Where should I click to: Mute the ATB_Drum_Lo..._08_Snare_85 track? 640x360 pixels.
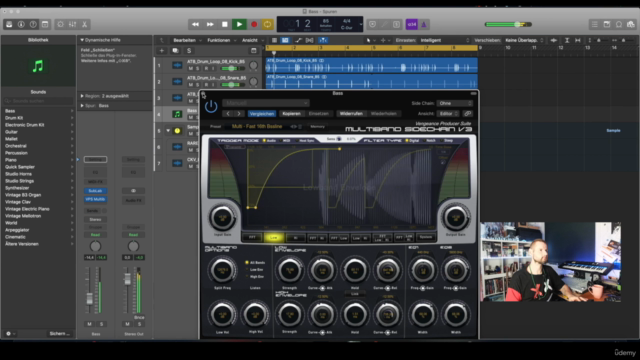click(x=191, y=84)
